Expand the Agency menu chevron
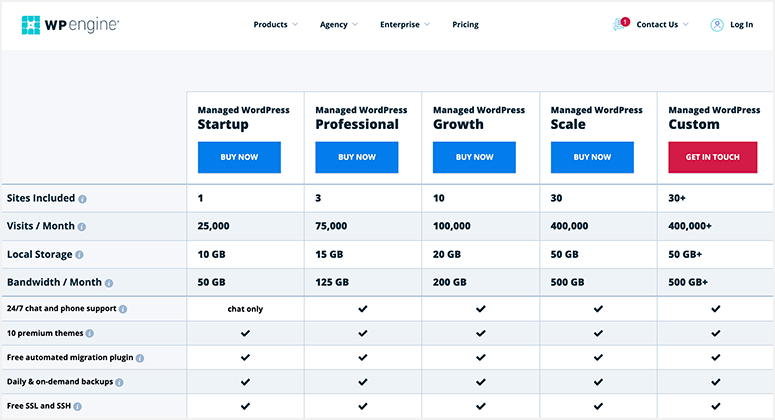This screenshot has height=420, width=775. pyautogui.click(x=355, y=24)
